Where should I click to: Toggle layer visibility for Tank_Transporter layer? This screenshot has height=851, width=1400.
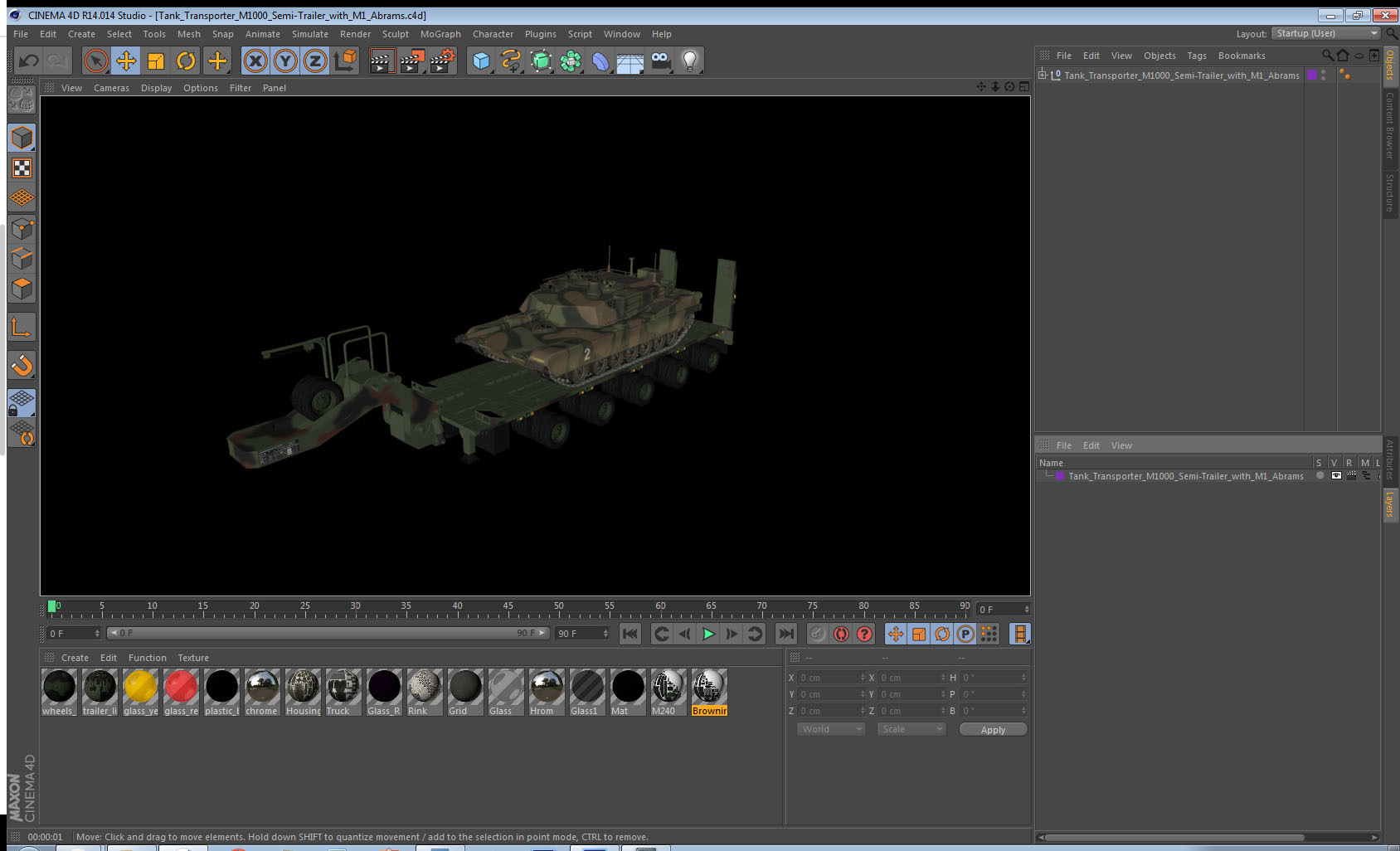coord(1335,476)
